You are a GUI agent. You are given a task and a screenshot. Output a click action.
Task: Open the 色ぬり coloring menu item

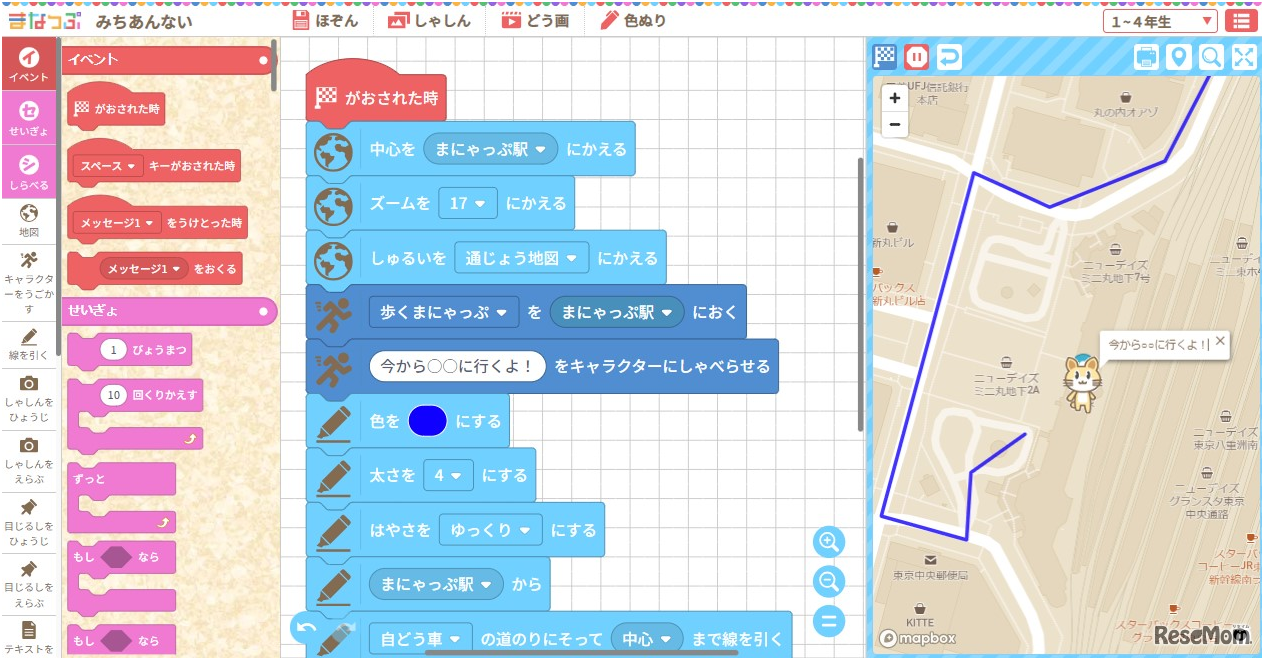pos(636,19)
